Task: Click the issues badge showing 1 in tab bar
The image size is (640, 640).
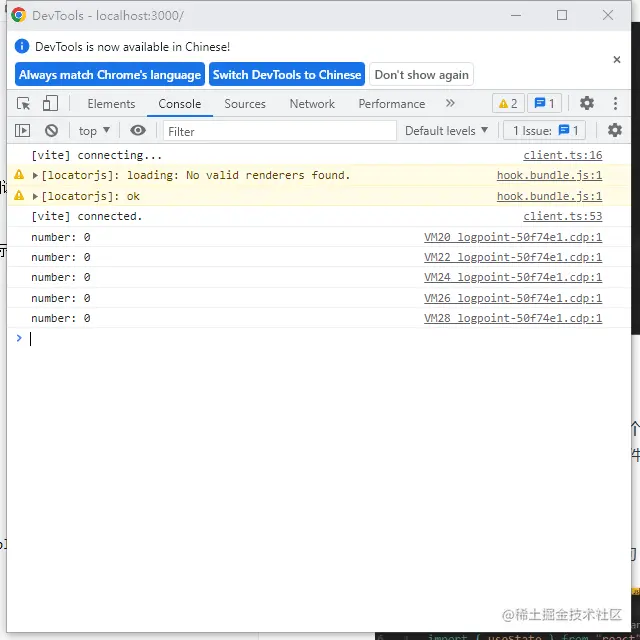Action: pos(544,103)
